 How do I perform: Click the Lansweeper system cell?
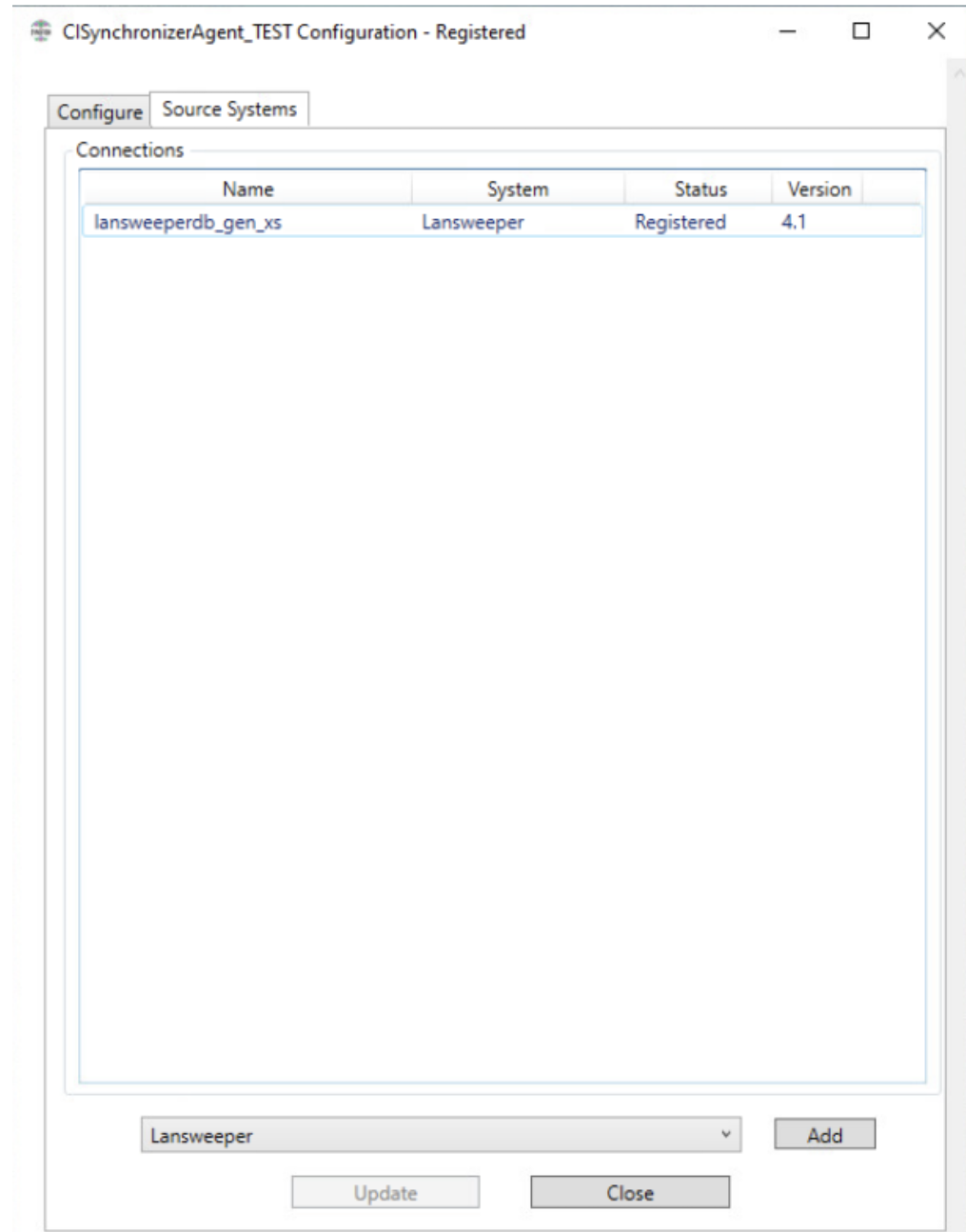[x=473, y=223]
